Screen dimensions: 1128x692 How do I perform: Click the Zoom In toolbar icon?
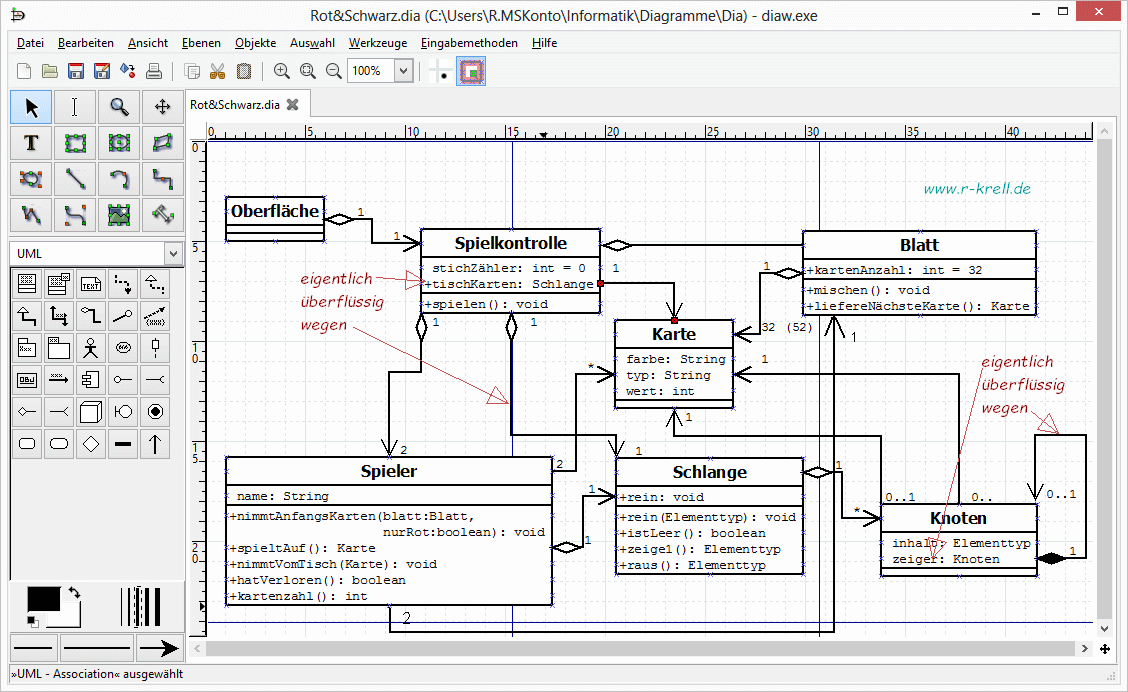pyautogui.click(x=282, y=71)
